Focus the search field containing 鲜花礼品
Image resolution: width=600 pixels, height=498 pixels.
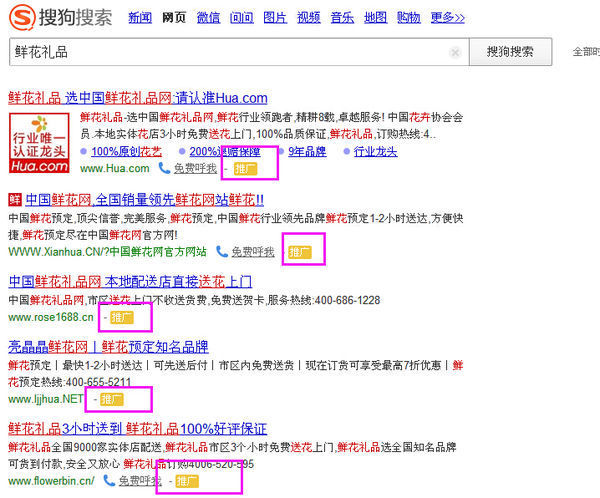pyautogui.click(x=239, y=52)
